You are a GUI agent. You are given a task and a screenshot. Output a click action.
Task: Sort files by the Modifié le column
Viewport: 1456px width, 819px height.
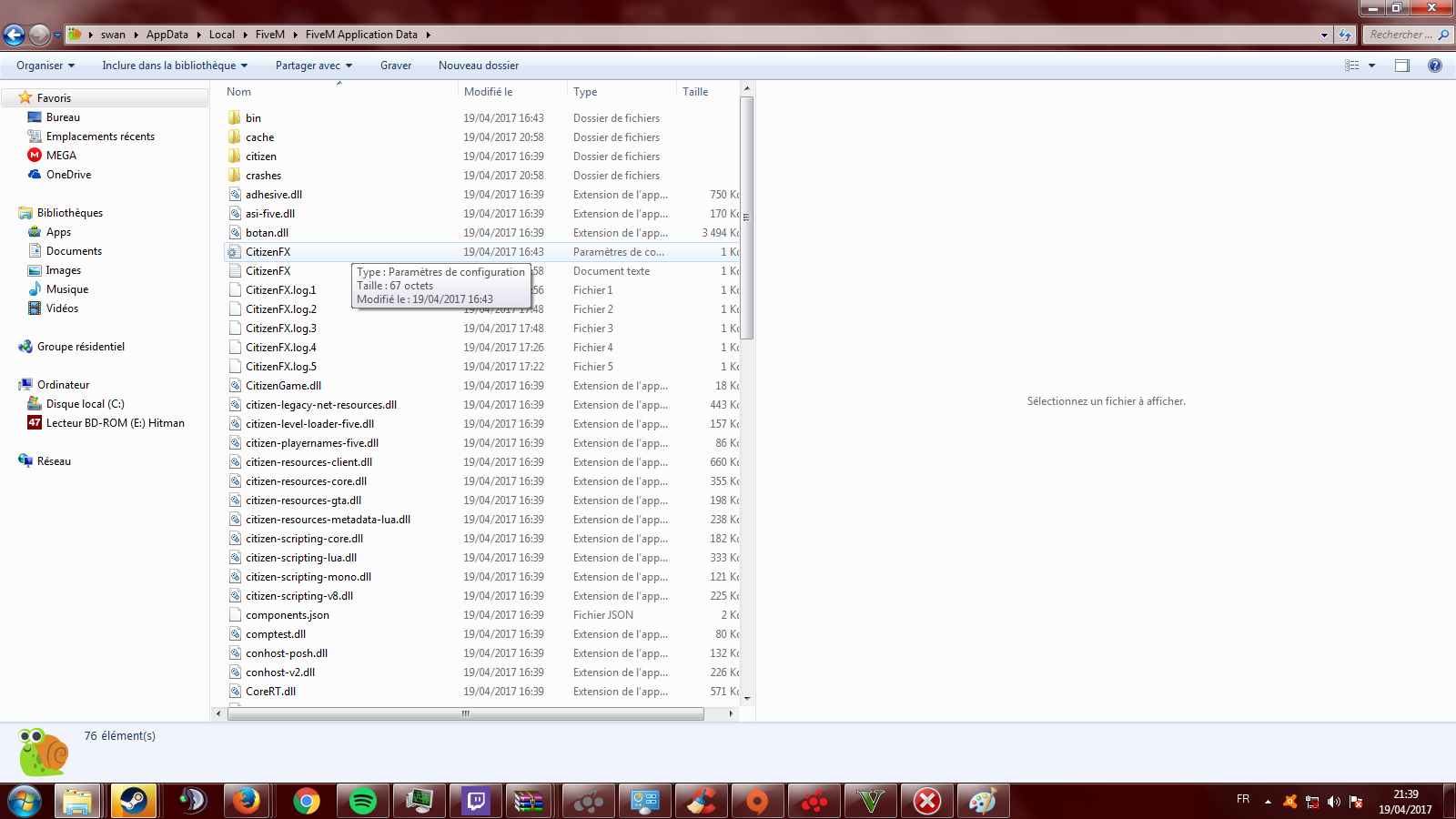click(489, 92)
